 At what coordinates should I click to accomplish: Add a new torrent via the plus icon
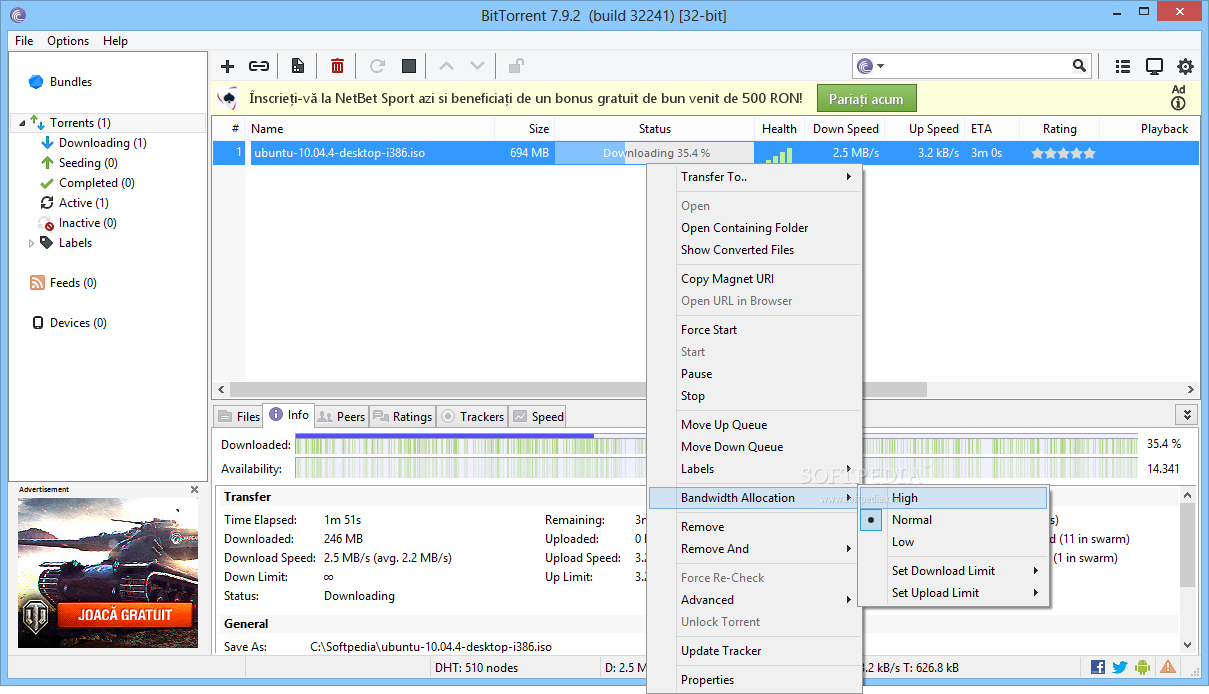[227, 65]
